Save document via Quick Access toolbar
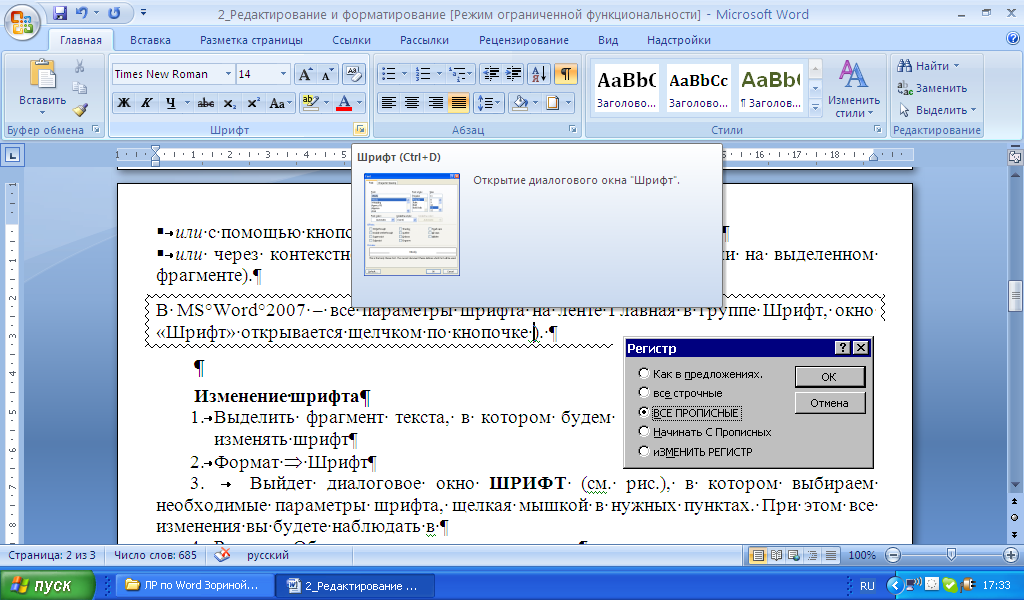Screen dimensions: 1024x600 pos(59,12)
